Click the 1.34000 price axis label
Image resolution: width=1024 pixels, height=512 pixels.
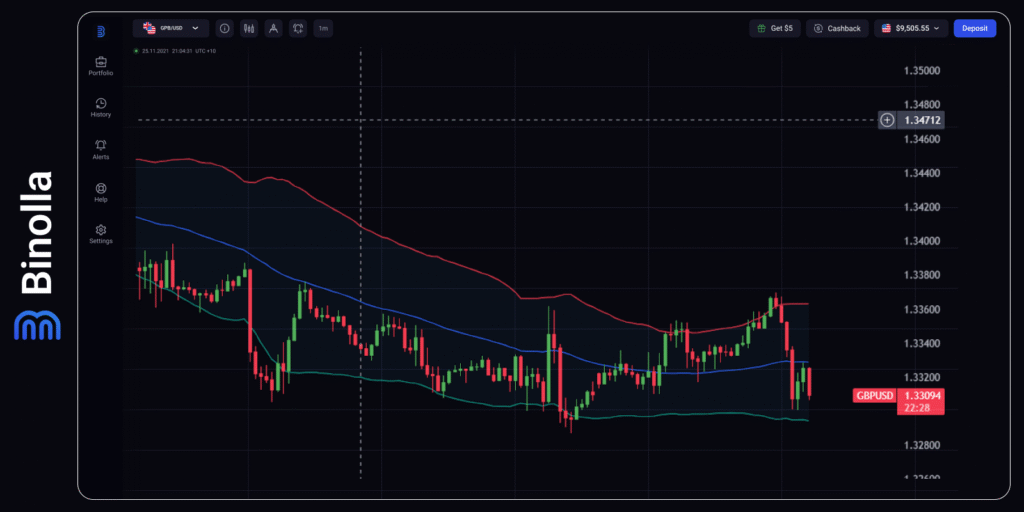tap(921, 241)
